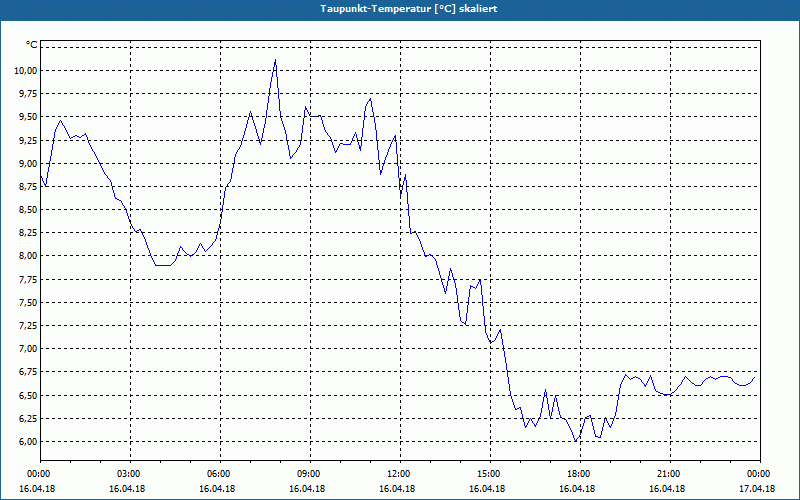Click the 00:00 time label above 16.04.18
800x500 pixels.
click(x=37, y=474)
